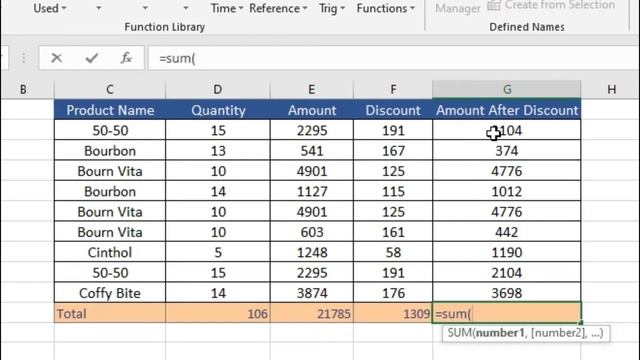Select the discount cell 58
Screen dimensions: 640x360
pyautogui.click(x=393, y=252)
